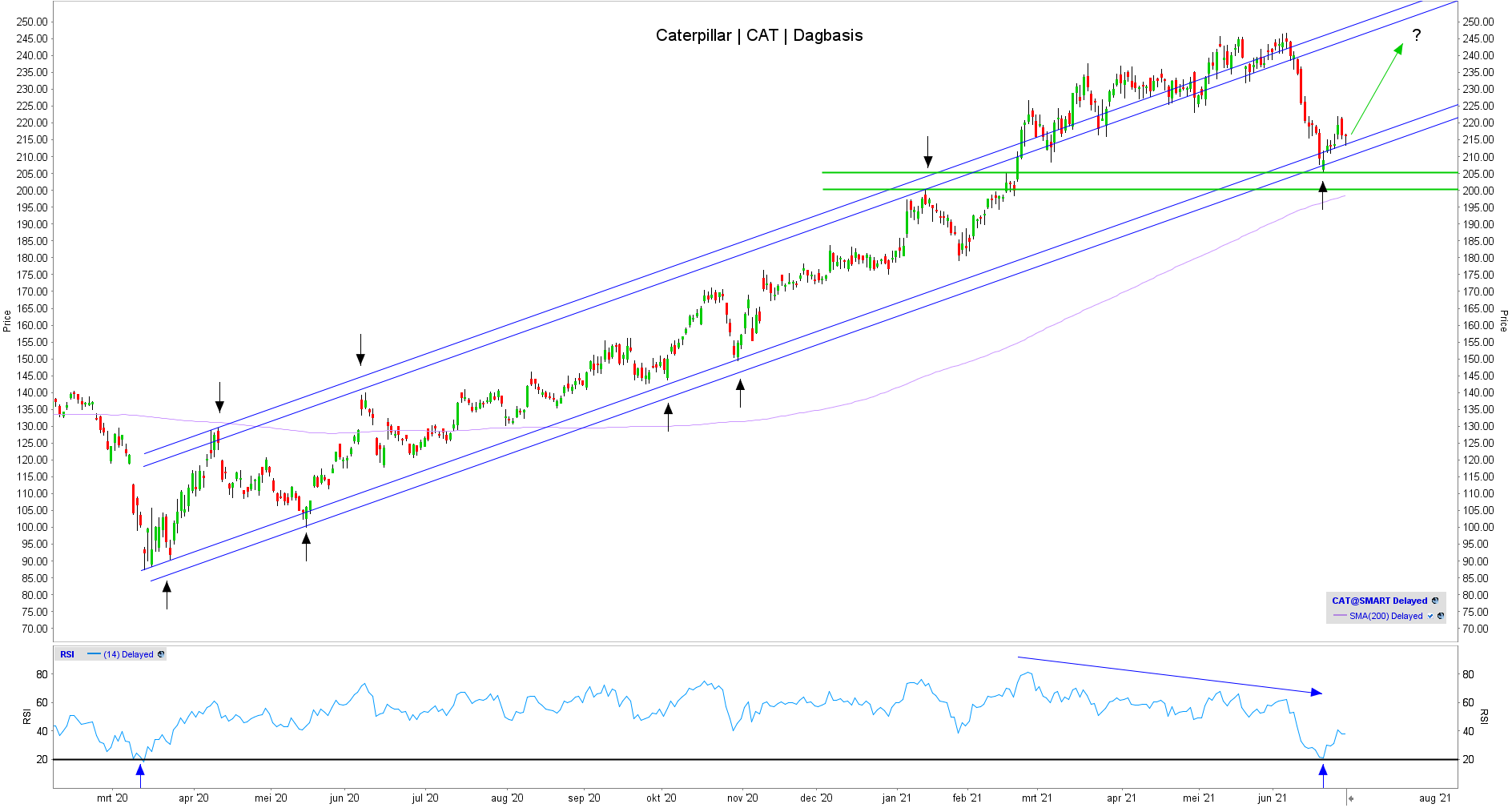Select the green arrow pointing to the question mark
The width and height of the screenshot is (1512, 808).
pos(1377,90)
